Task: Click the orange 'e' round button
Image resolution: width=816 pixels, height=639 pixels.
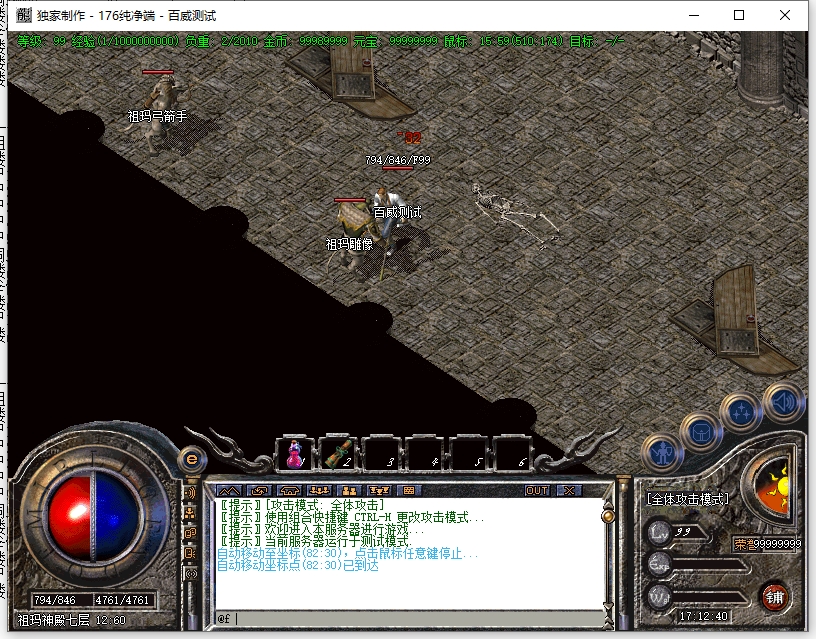Action: (192, 459)
